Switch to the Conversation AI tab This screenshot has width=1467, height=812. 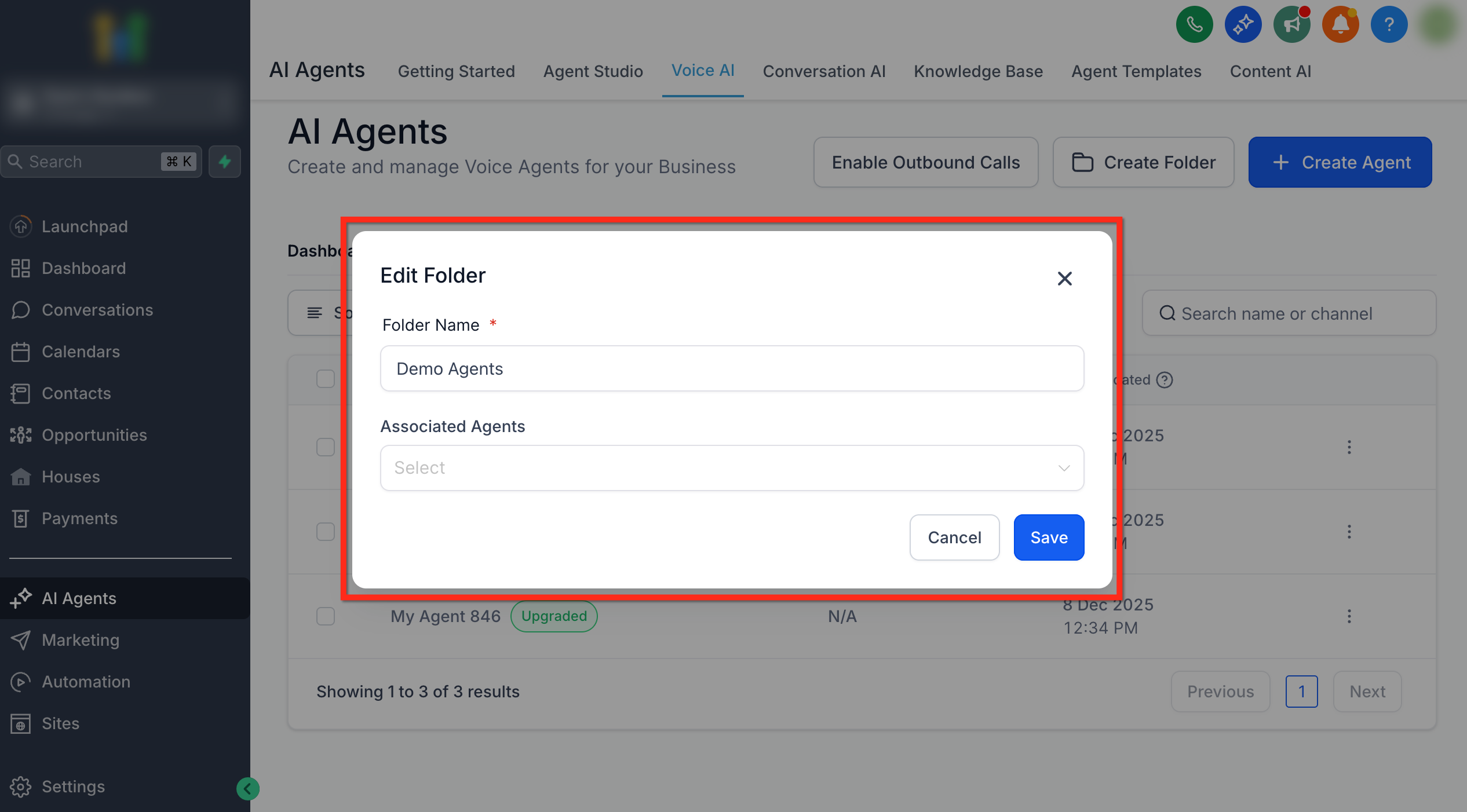coord(824,71)
